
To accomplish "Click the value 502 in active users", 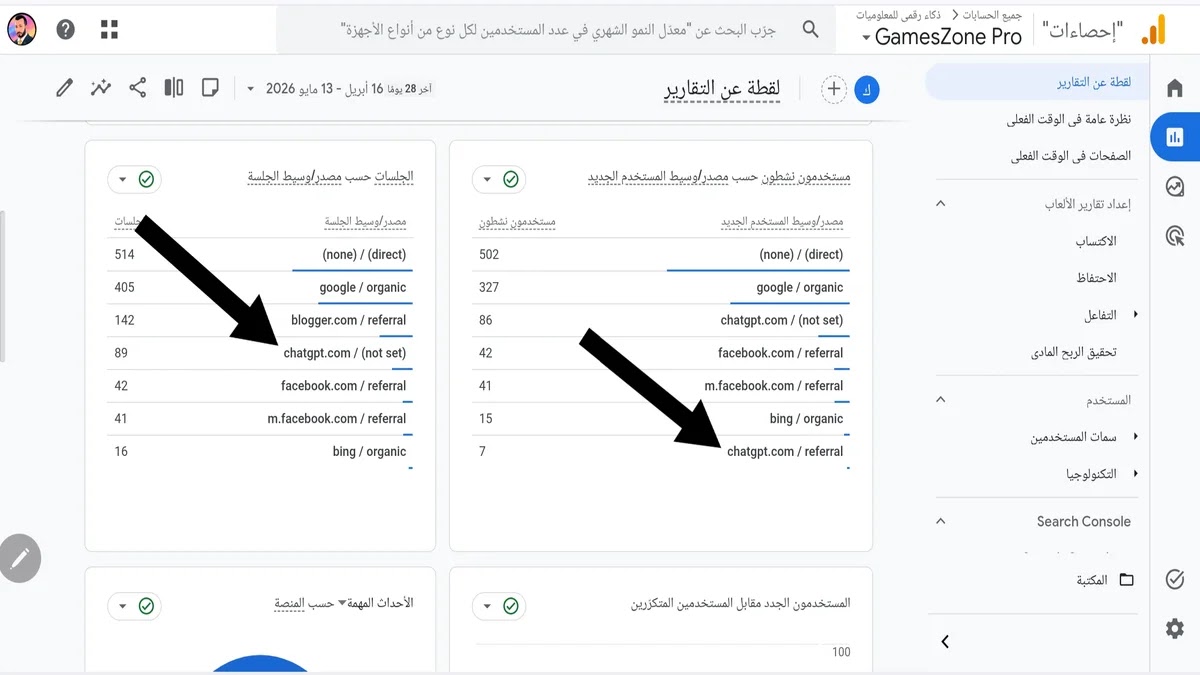I will (x=489, y=255).
